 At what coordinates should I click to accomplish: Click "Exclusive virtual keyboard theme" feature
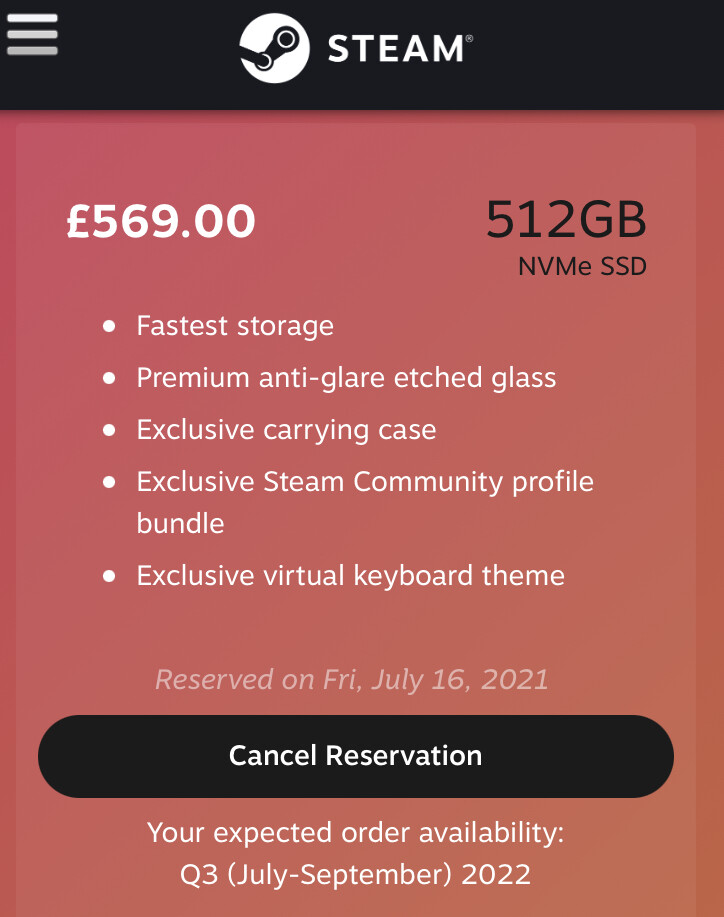point(350,576)
